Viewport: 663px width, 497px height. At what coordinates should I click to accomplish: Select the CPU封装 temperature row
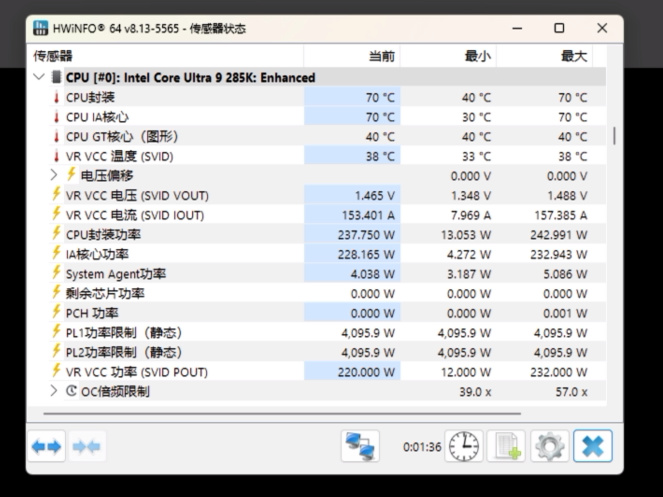[x=327, y=97]
